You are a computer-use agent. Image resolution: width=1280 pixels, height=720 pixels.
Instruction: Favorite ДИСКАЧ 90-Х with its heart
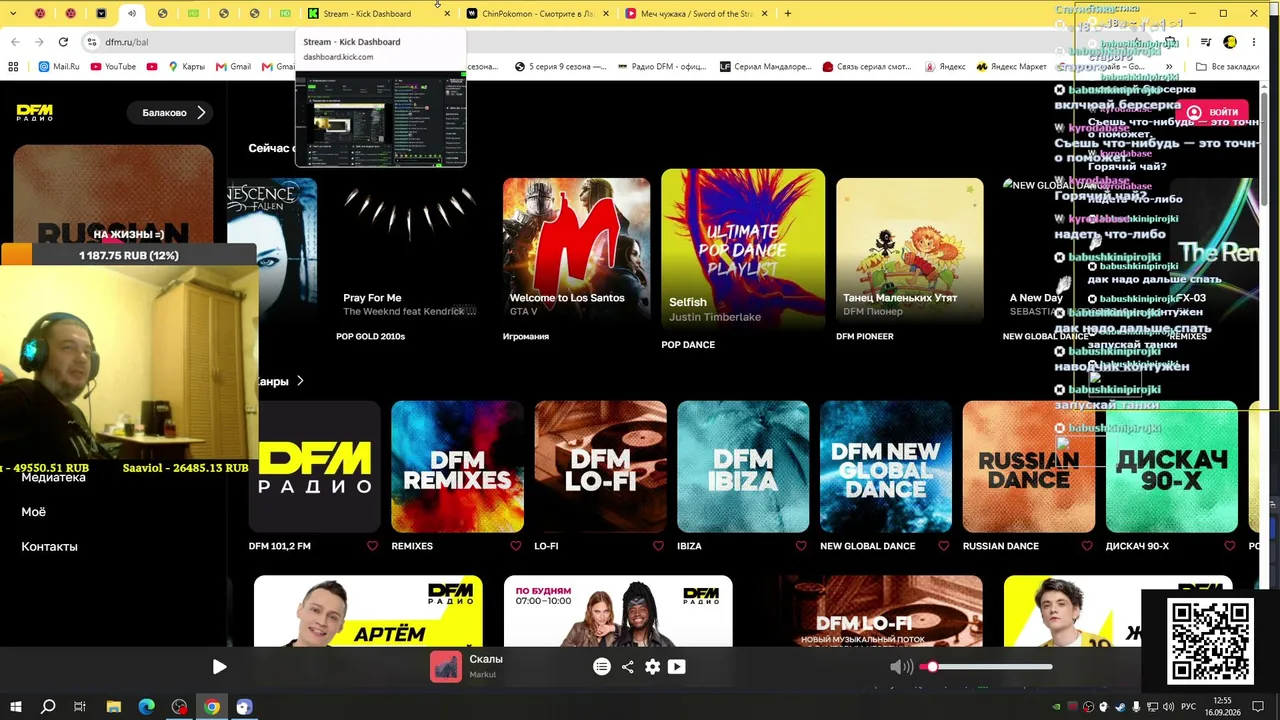pyautogui.click(x=1230, y=546)
